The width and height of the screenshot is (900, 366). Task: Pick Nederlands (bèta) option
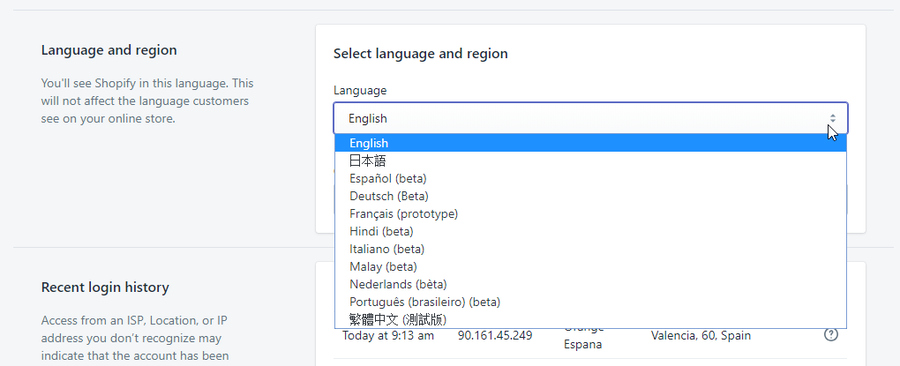coord(590,284)
